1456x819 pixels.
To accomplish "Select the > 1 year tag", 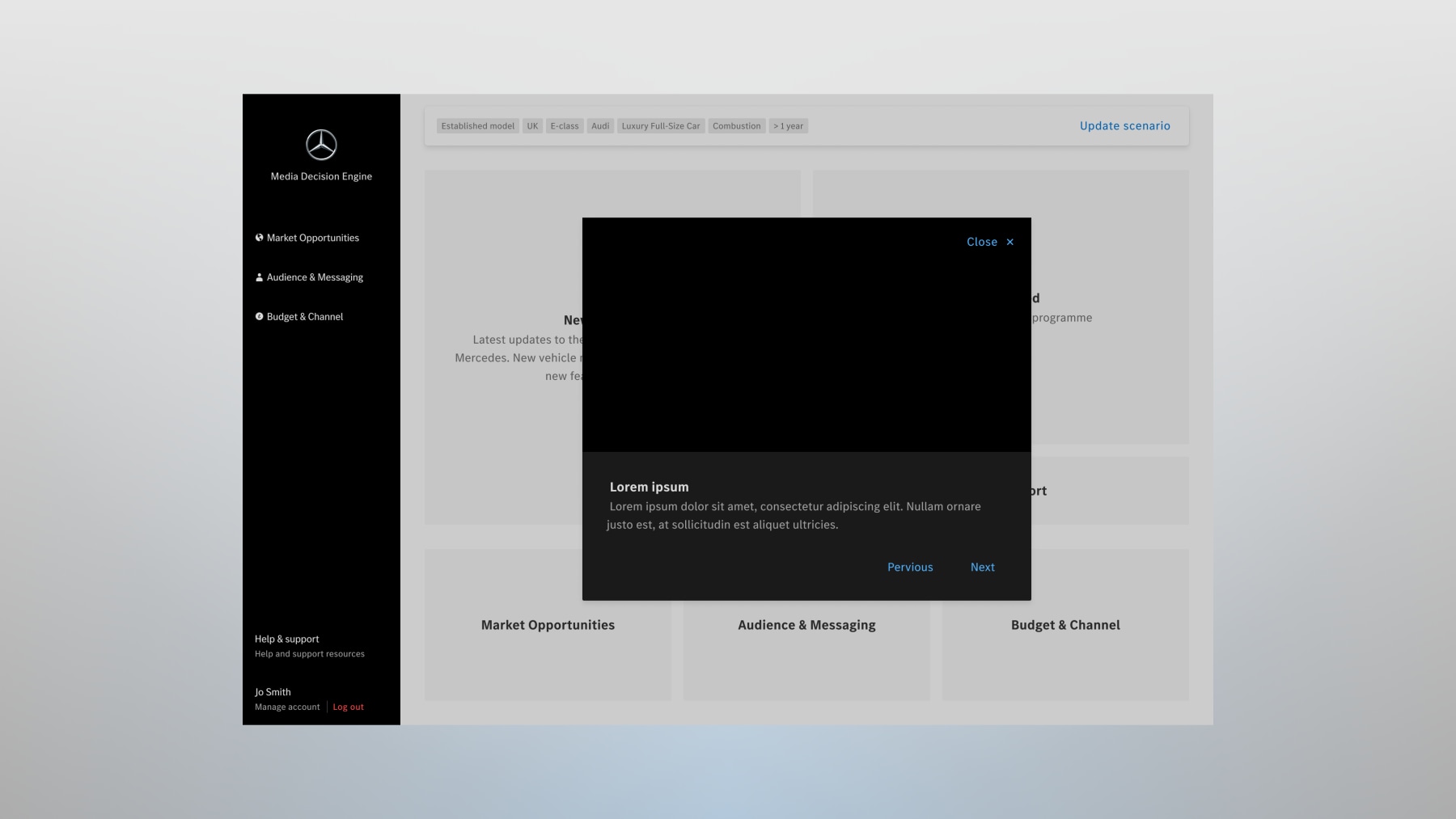I will (788, 126).
